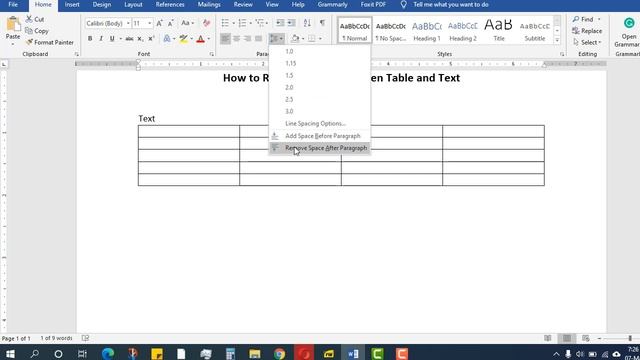Viewport: 640px width, 360px height.
Task: Apply red font color
Action: click(x=200, y=39)
